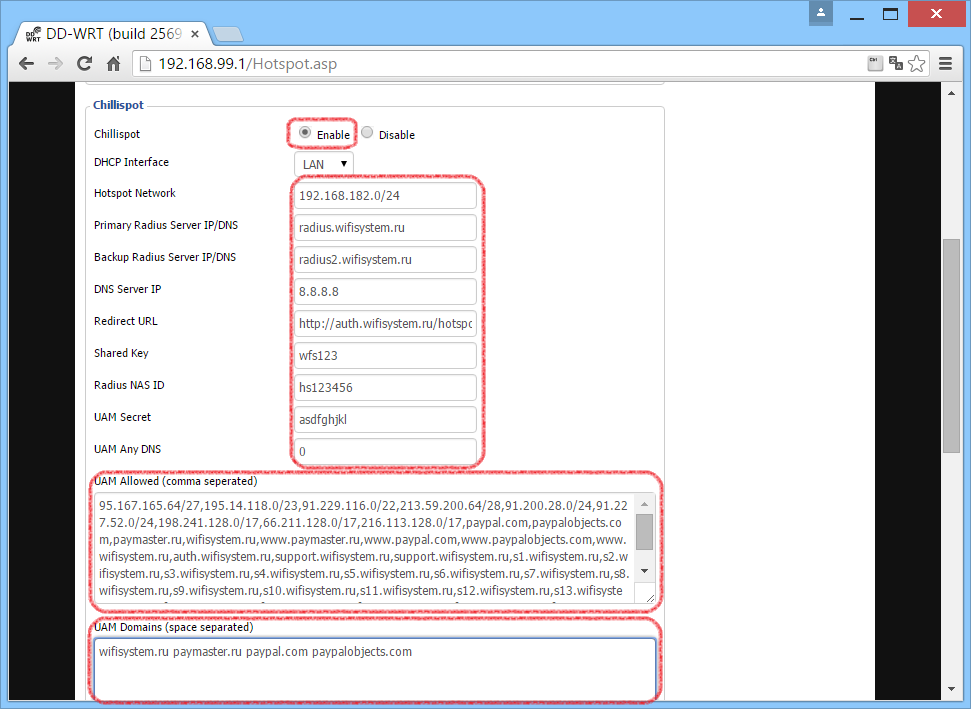Click the UAM Any DNS field

[x=385, y=451]
